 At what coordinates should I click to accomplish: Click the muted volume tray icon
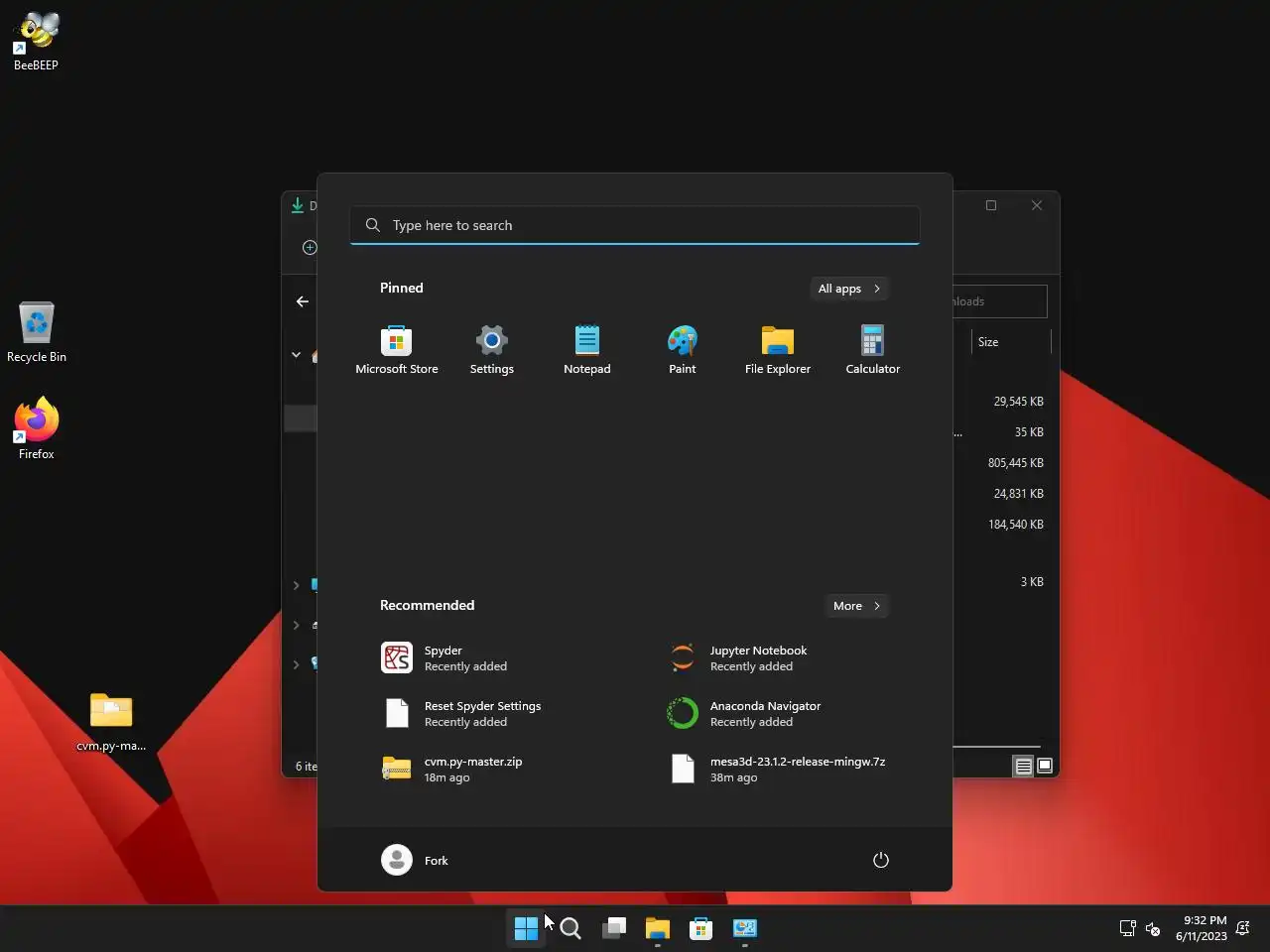pos(1153,928)
